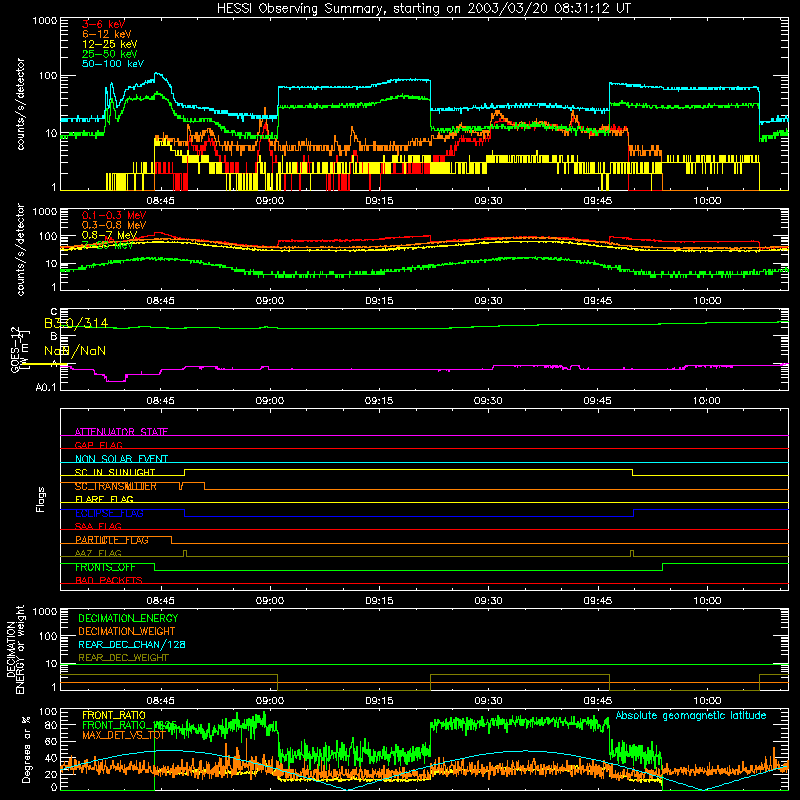Select the orange 6-12 keV legend label

coord(107,34)
